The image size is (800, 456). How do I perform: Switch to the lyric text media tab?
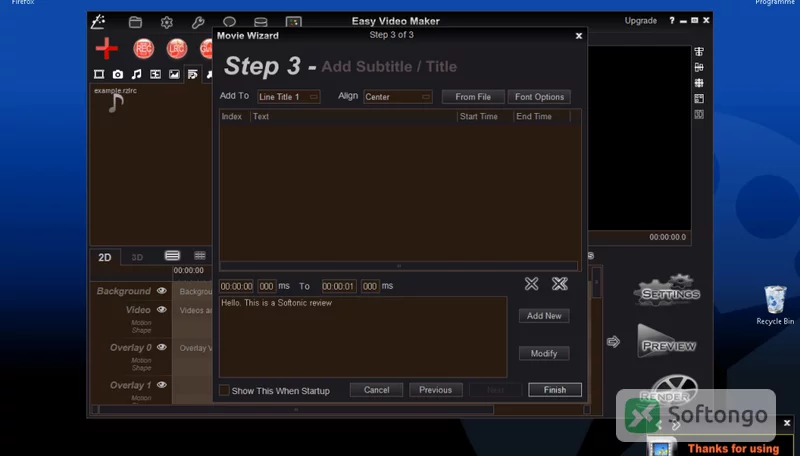[x=192, y=74]
